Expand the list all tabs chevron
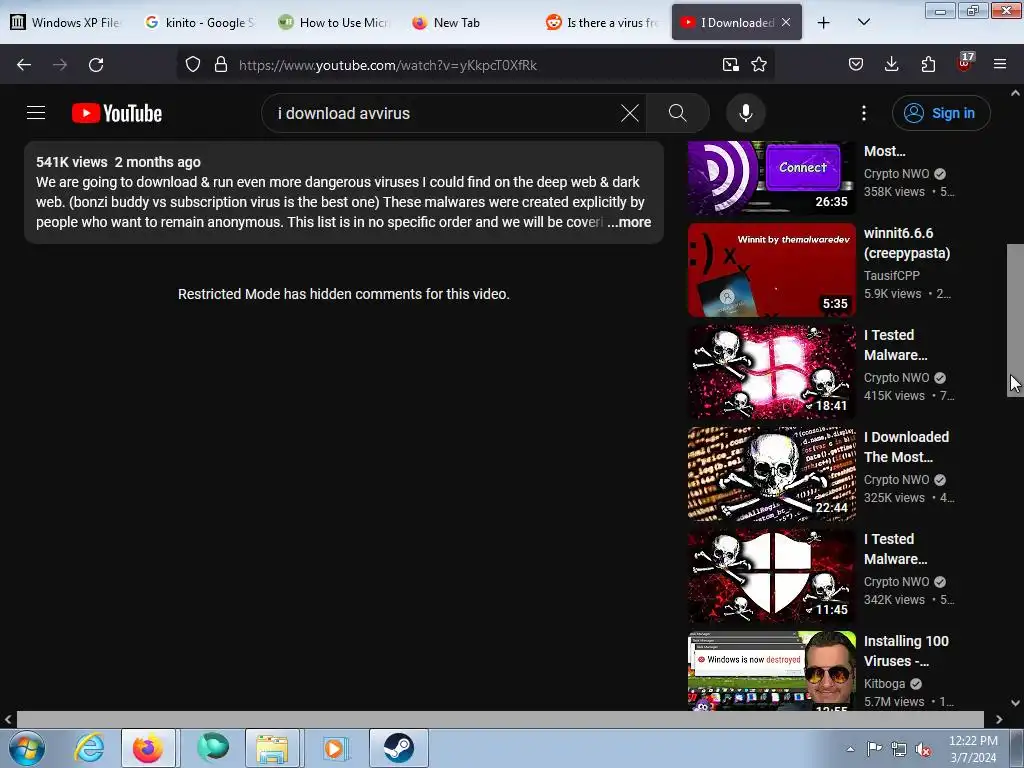This screenshot has height=768, width=1024. pyautogui.click(x=863, y=22)
